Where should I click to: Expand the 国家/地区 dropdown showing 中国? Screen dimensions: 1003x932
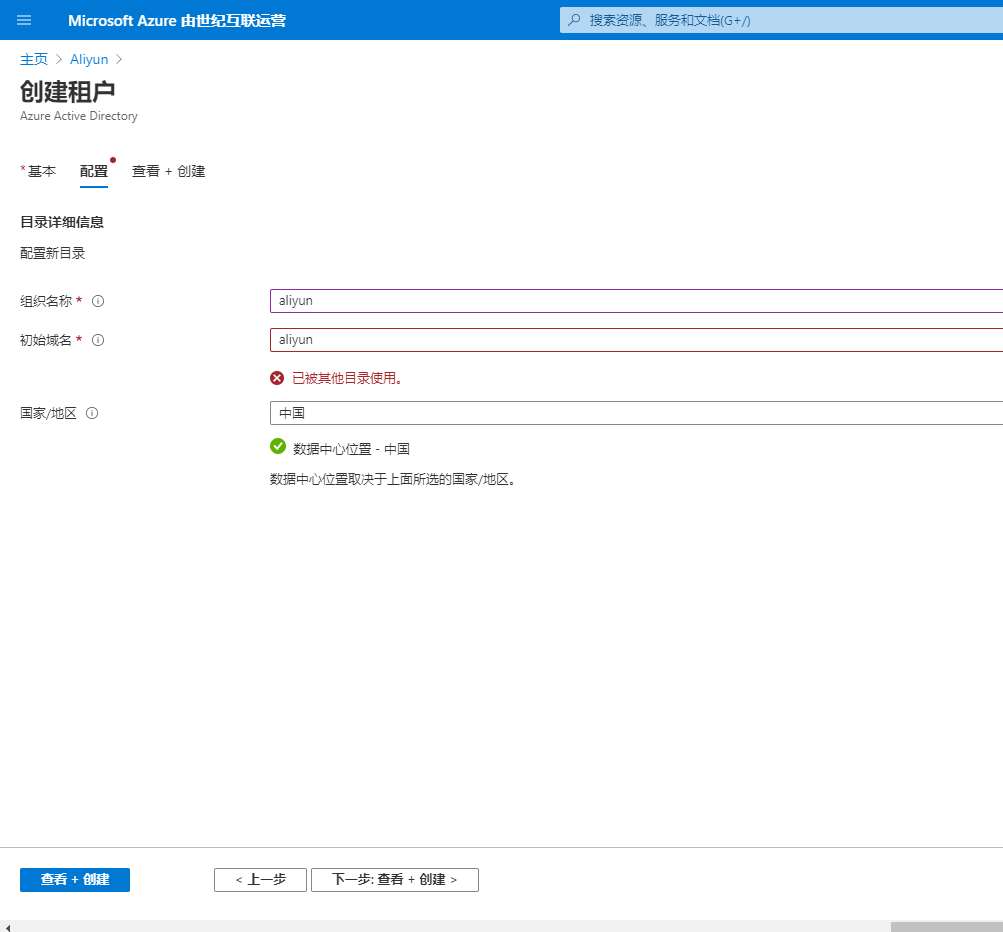[636, 413]
